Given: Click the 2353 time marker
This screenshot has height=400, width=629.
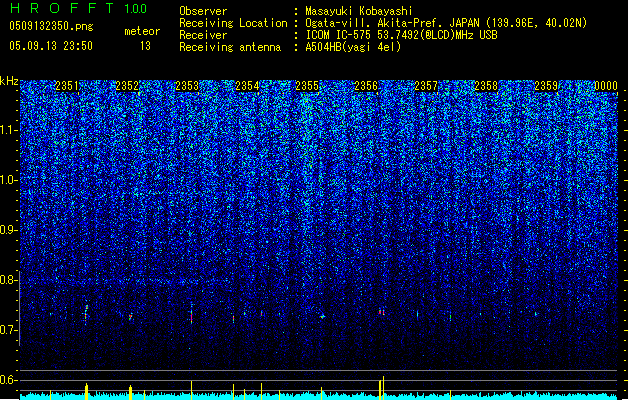Looking at the screenshot, I should [187, 86].
